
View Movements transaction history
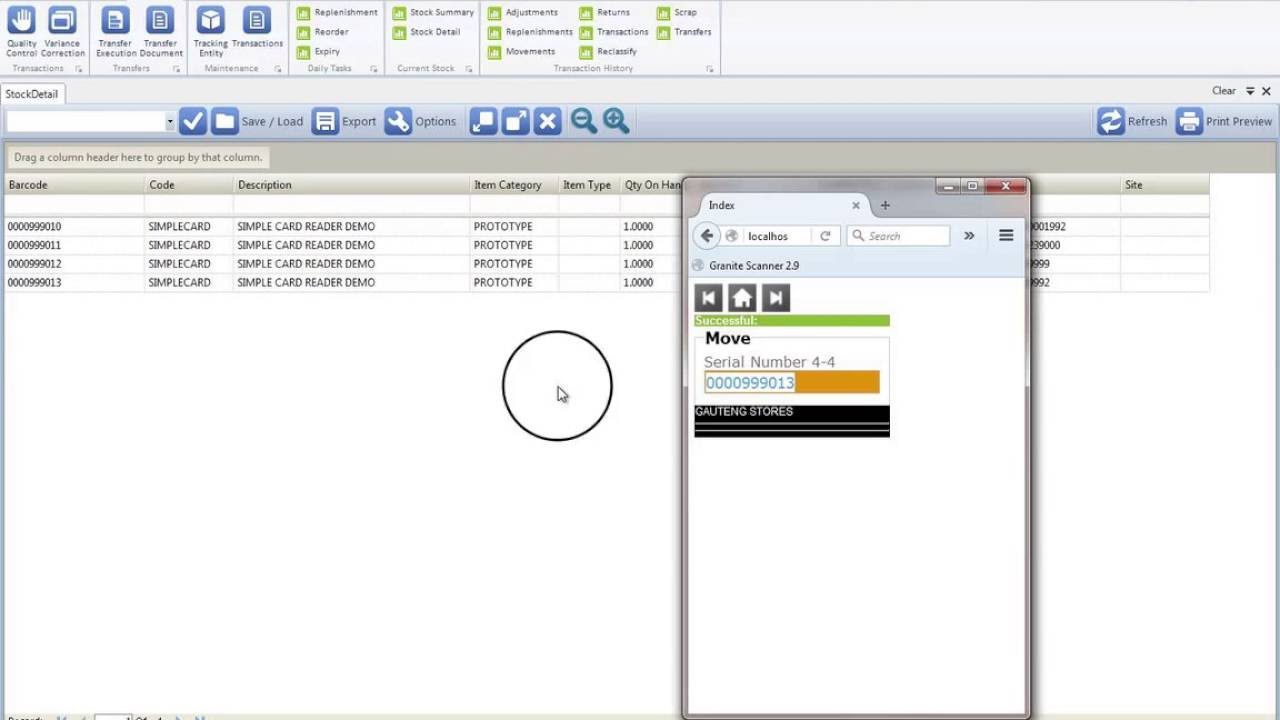point(521,51)
